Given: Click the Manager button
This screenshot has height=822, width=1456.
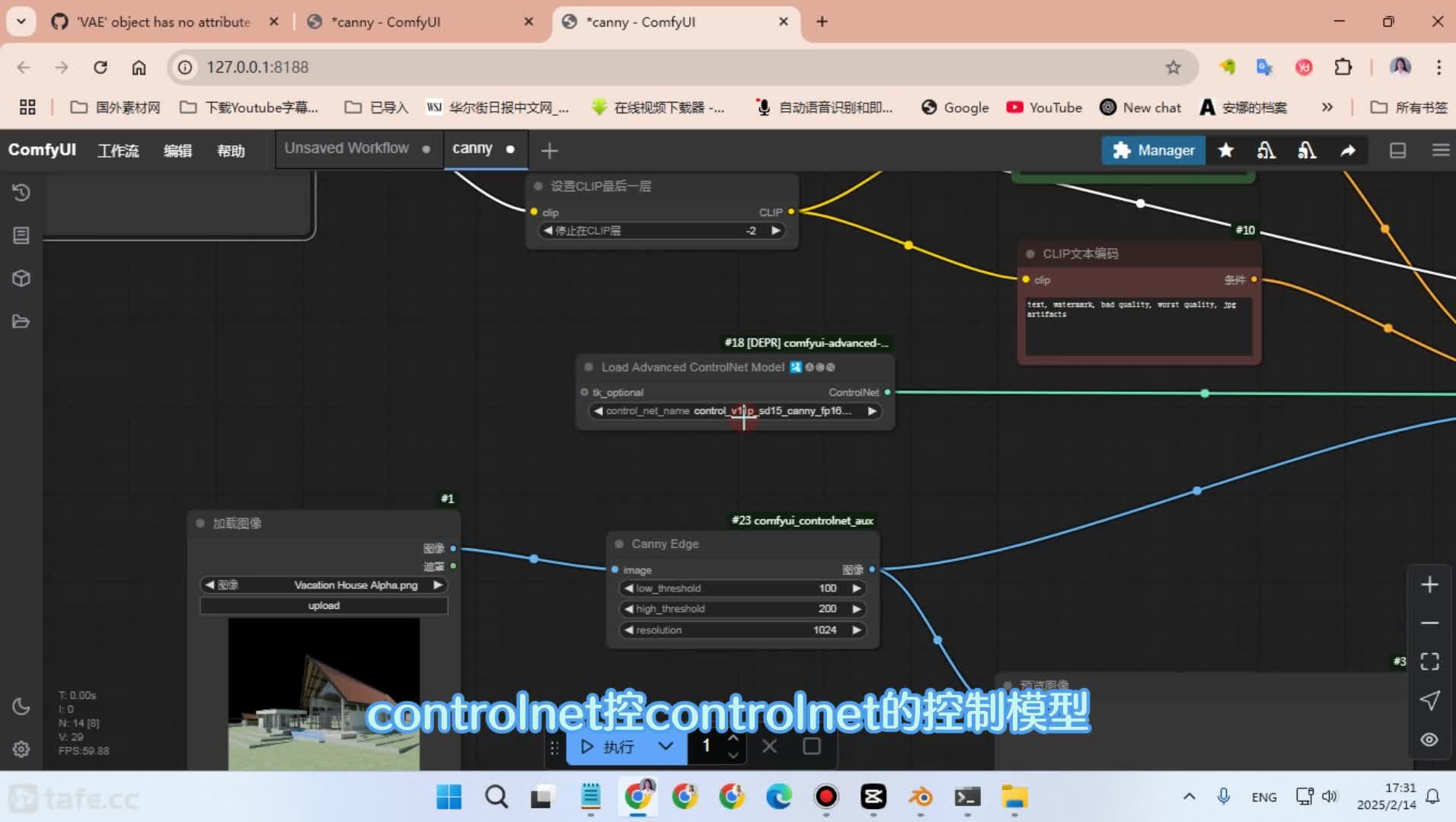Looking at the screenshot, I should pos(1153,151).
